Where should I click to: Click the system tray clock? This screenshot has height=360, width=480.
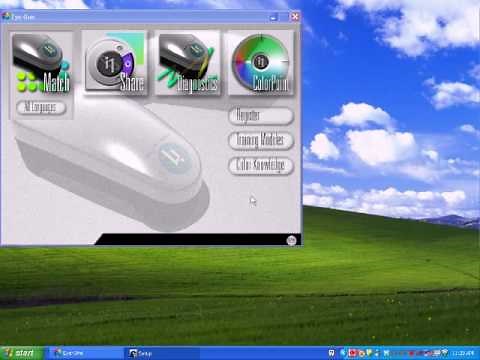pyautogui.click(x=463, y=353)
